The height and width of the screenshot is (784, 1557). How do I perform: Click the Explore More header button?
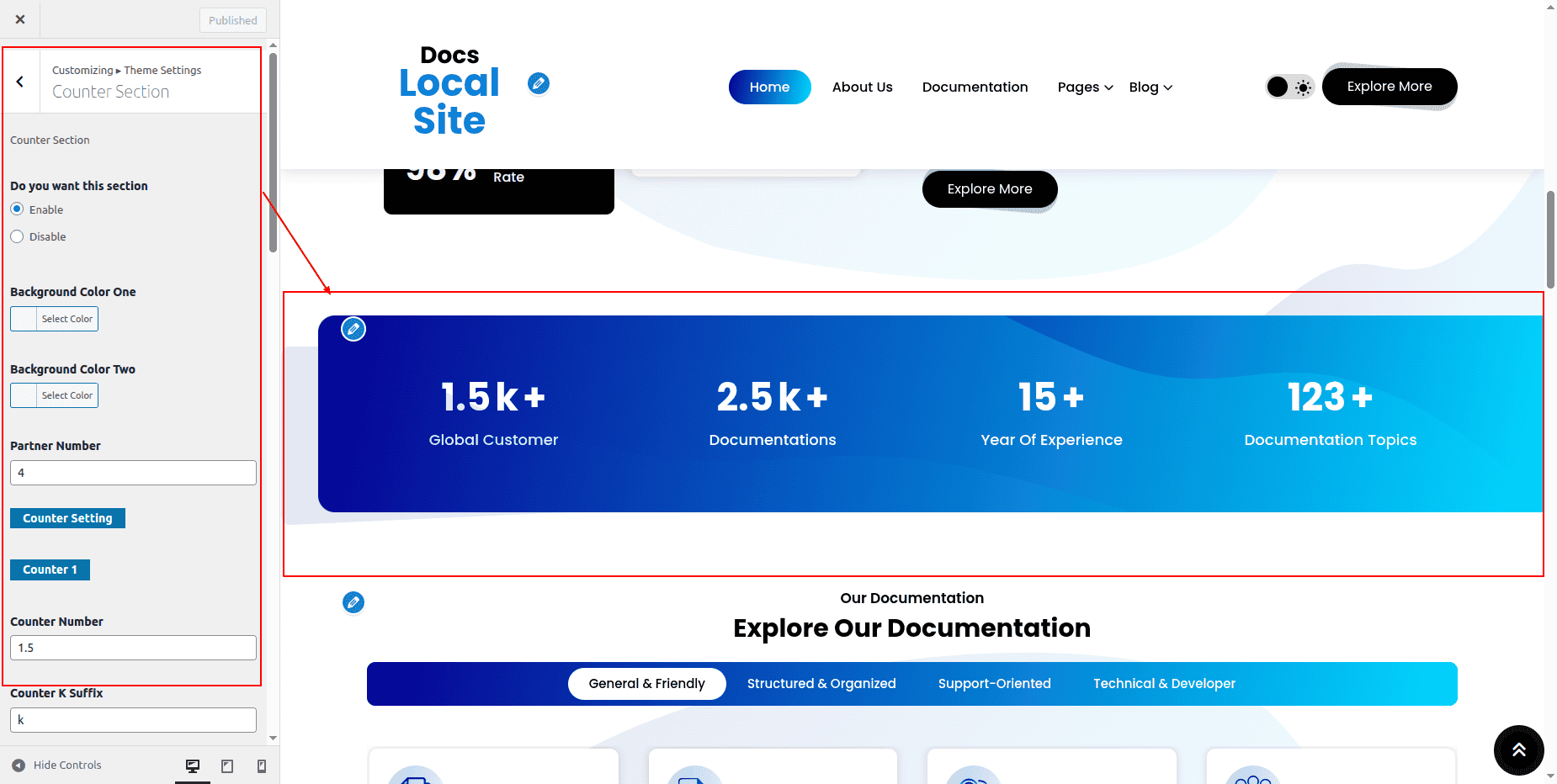(1389, 87)
